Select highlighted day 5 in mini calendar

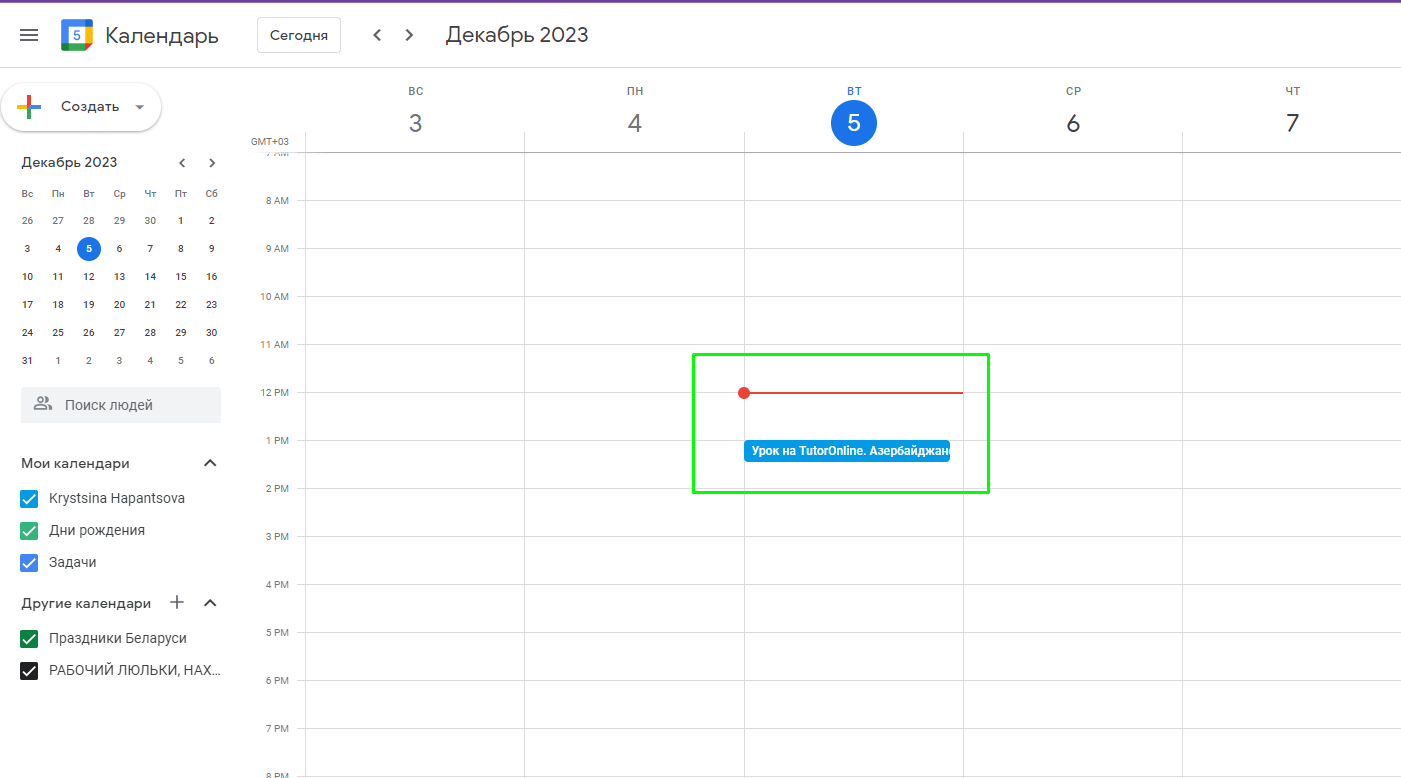pyautogui.click(x=89, y=248)
